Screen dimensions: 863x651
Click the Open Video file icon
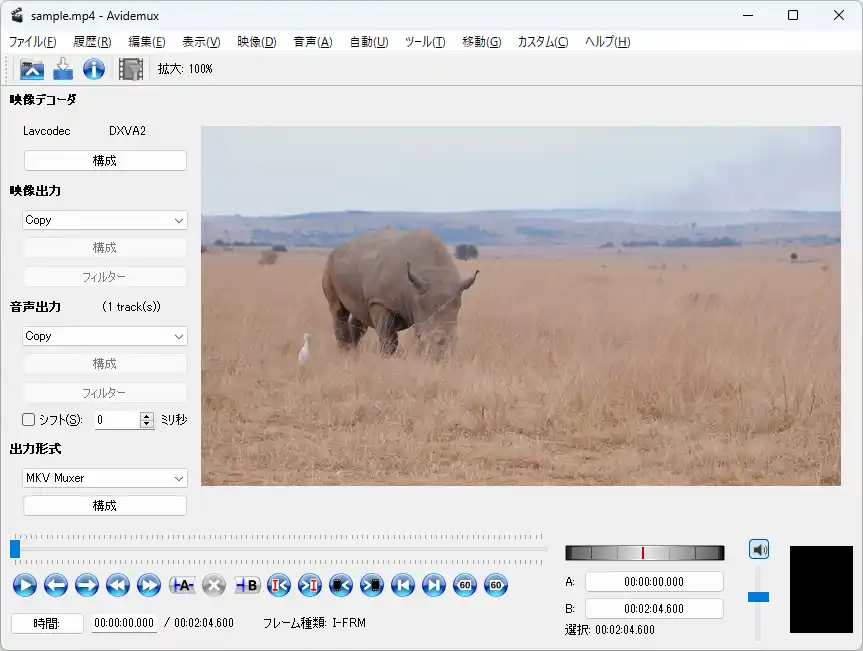coord(33,69)
